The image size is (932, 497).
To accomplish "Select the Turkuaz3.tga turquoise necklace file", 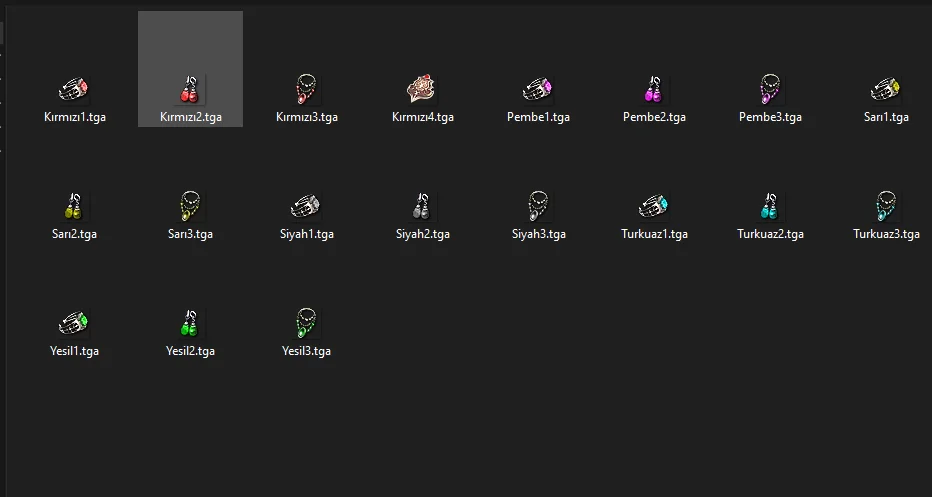I will coord(886,207).
